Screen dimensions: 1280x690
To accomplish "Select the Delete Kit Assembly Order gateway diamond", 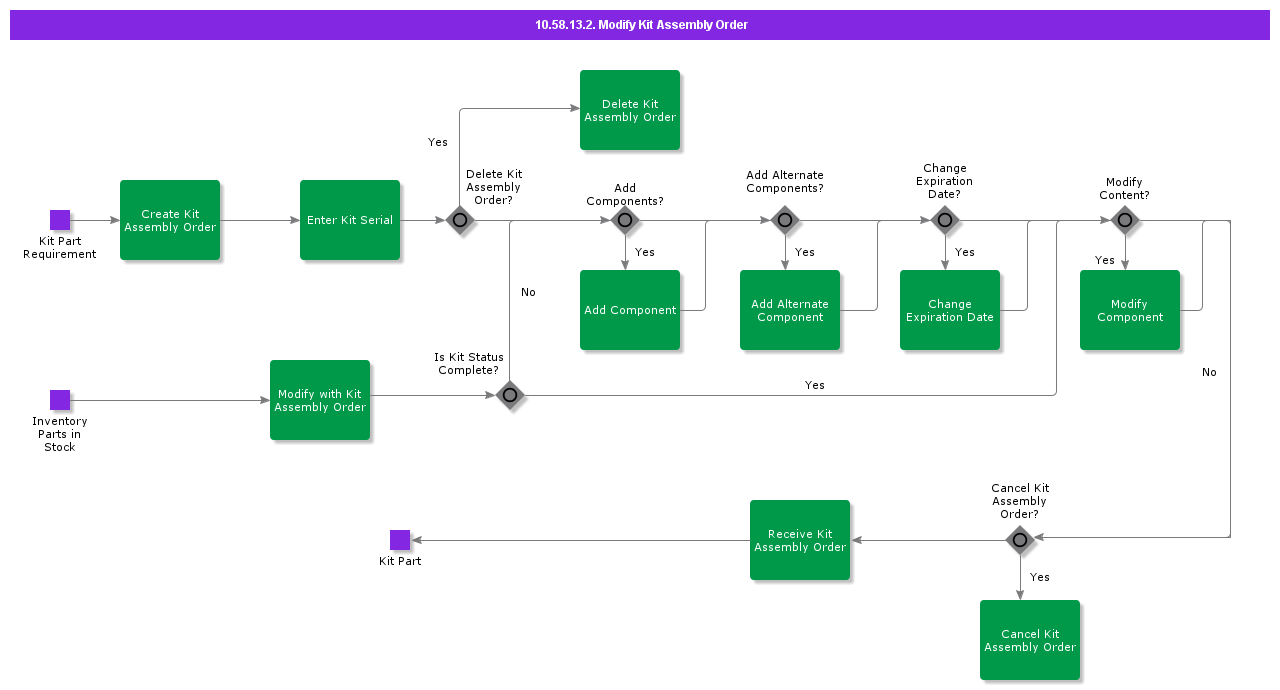I will (460, 220).
